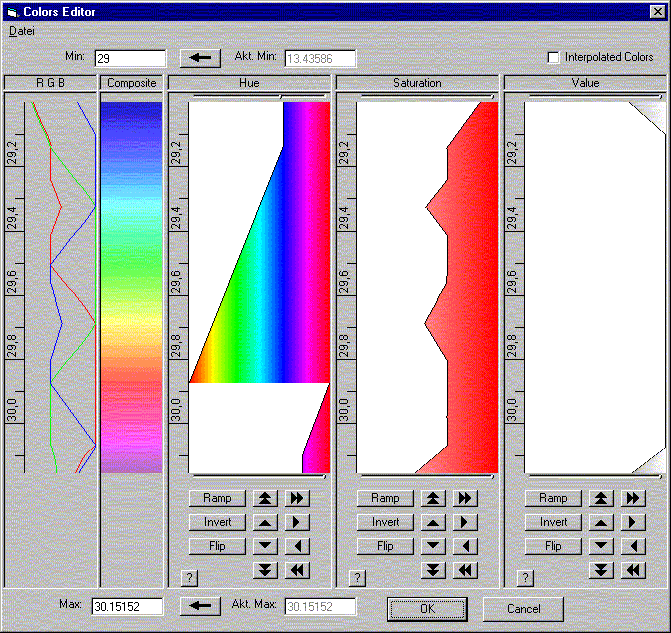The width and height of the screenshot is (671, 633).
Task: Click Value single up arrow icon
Action: point(601,522)
